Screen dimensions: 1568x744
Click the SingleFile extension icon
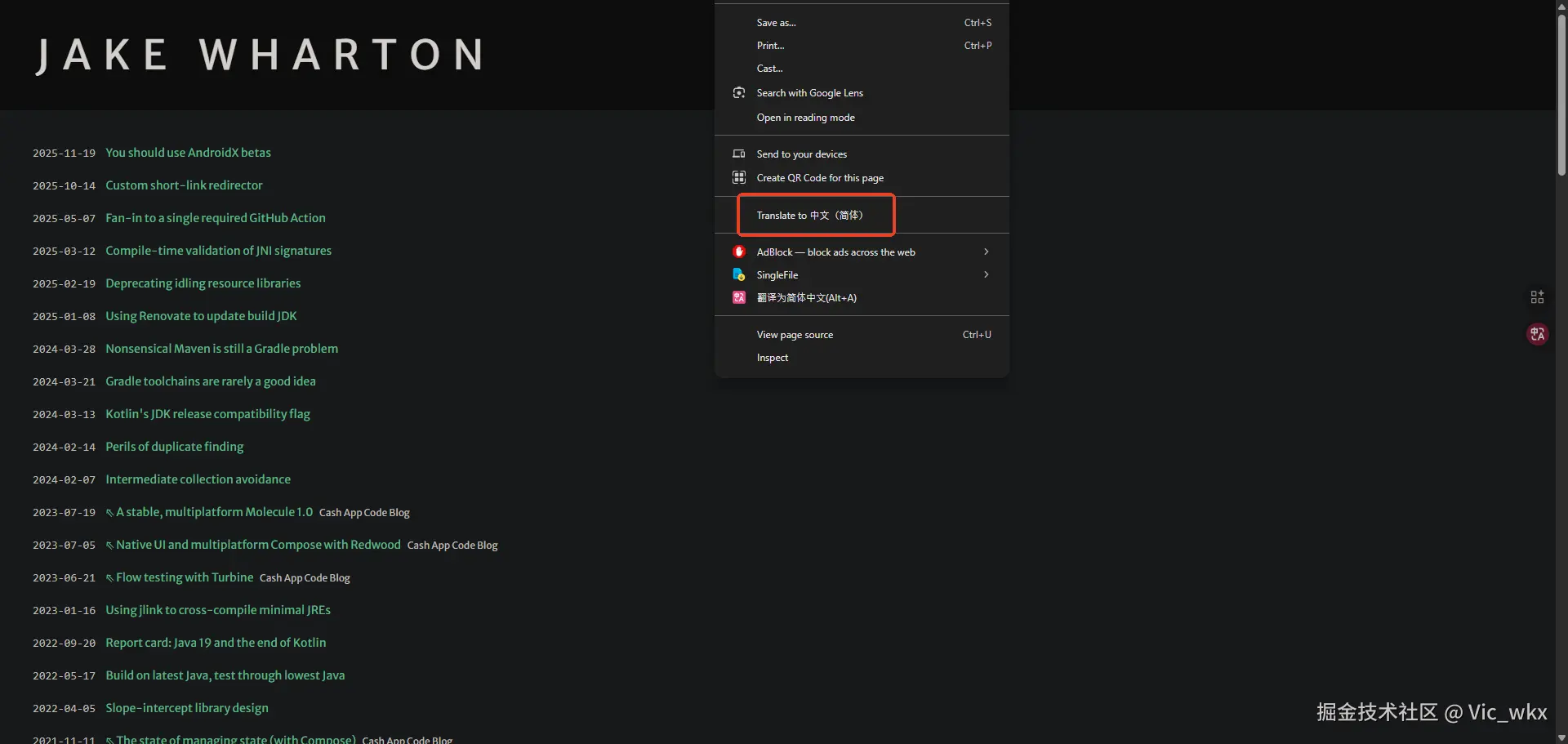(x=739, y=274)
